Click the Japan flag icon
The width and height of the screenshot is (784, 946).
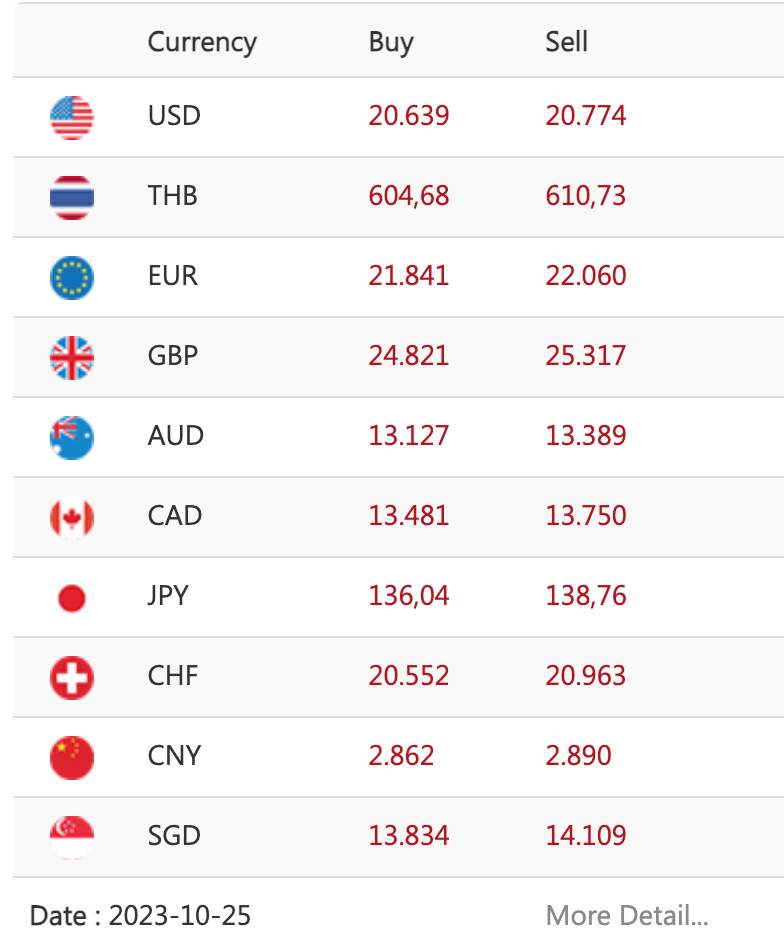[72, 598]
